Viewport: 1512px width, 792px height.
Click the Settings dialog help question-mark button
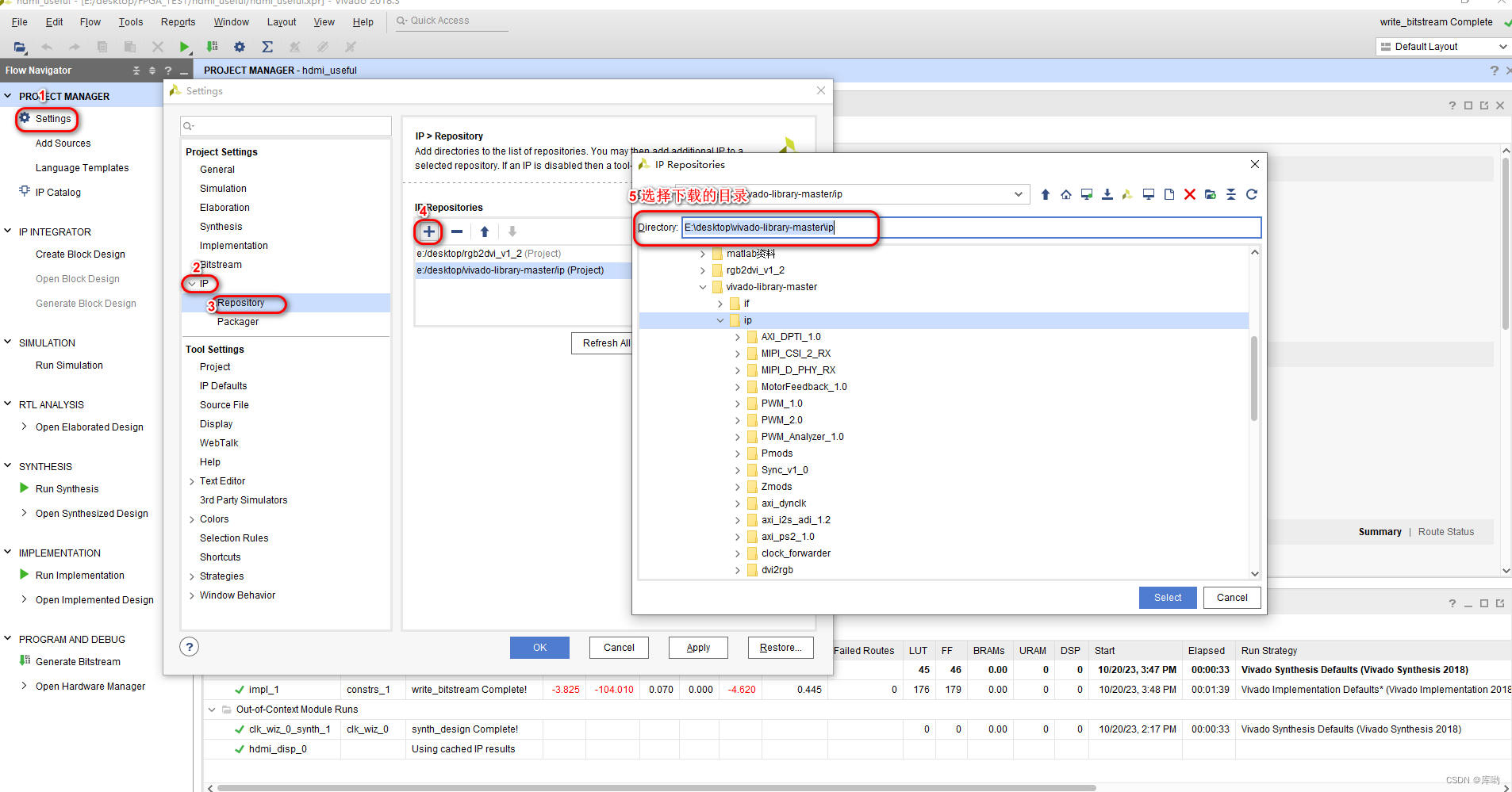point(189,647)
